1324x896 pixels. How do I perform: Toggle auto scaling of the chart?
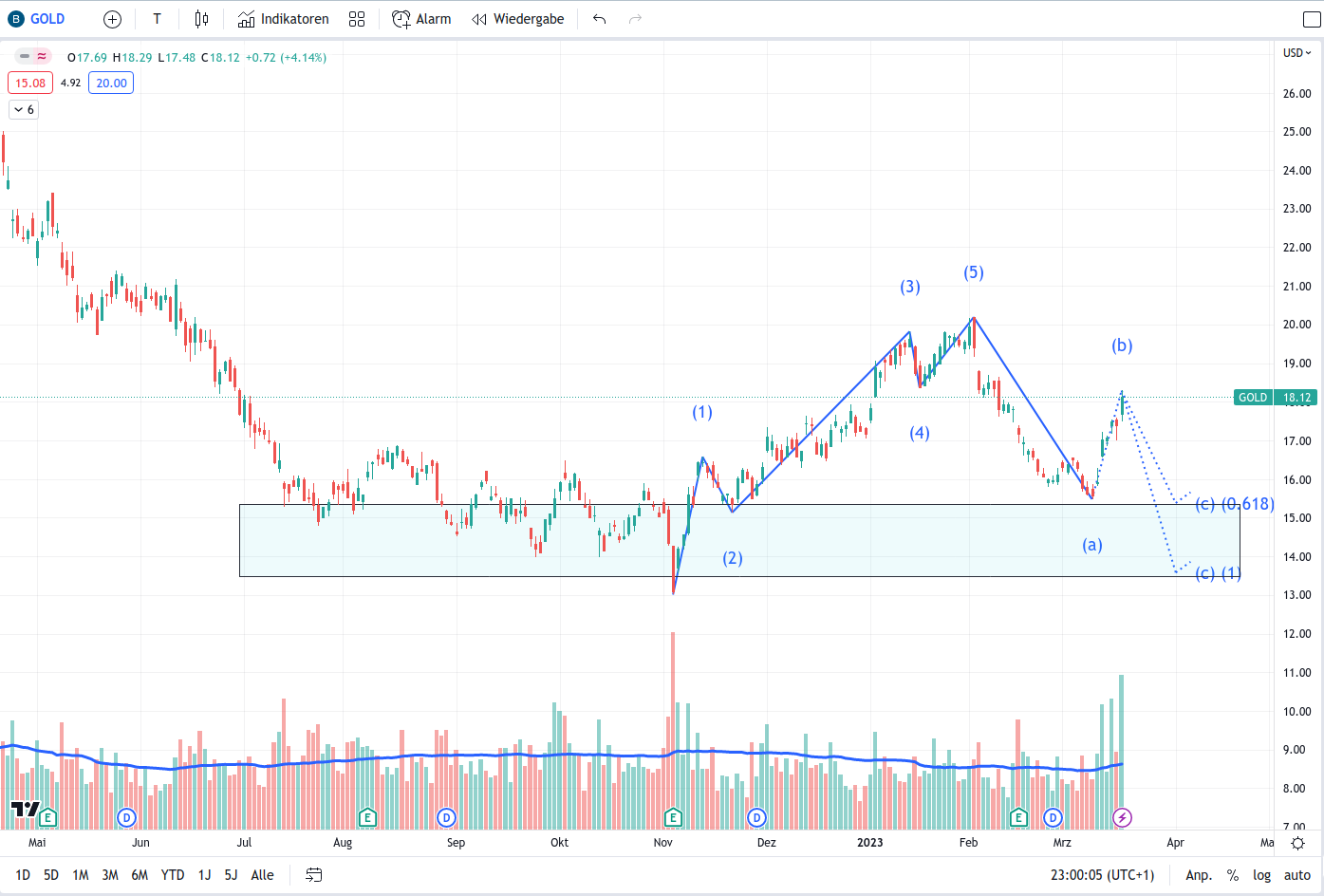coord(1296,874)
